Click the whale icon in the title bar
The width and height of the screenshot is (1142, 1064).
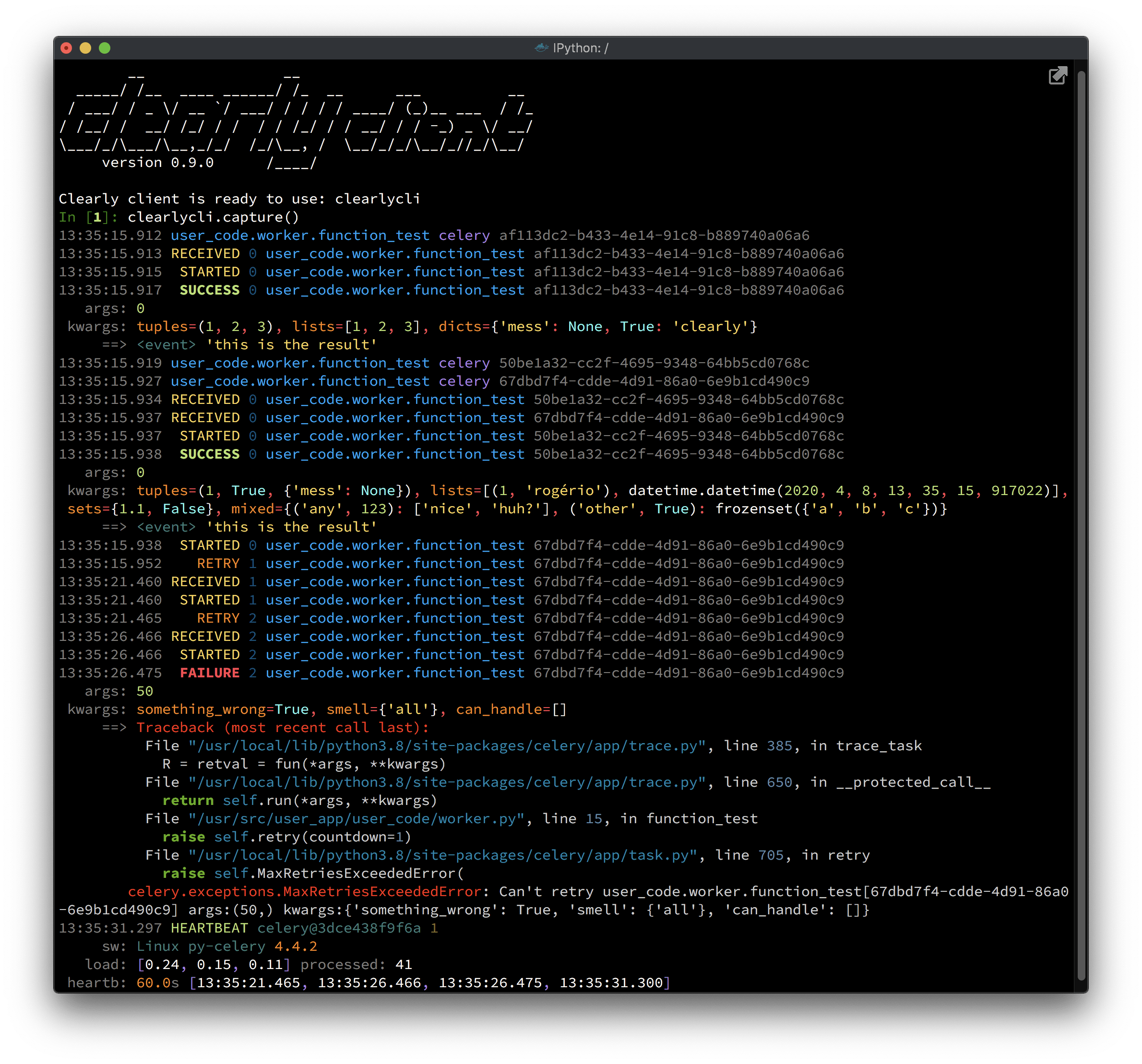[x=541, y=47]
